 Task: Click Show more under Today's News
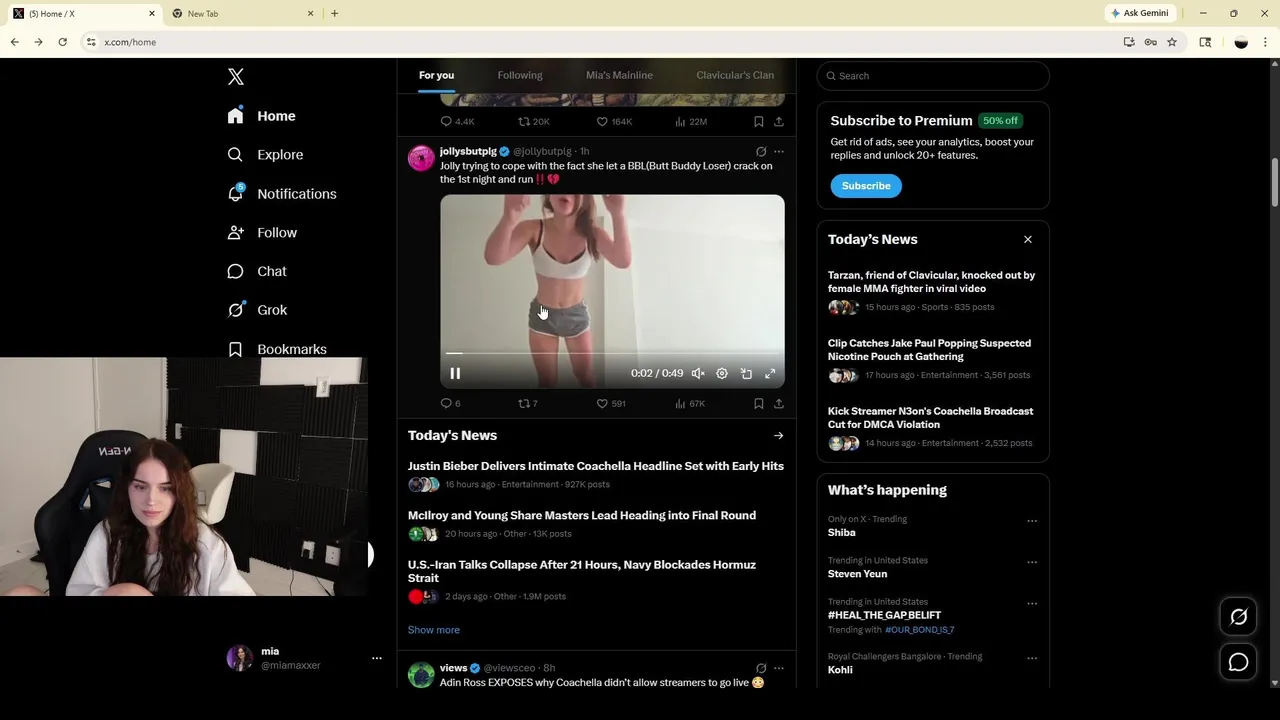434,630
